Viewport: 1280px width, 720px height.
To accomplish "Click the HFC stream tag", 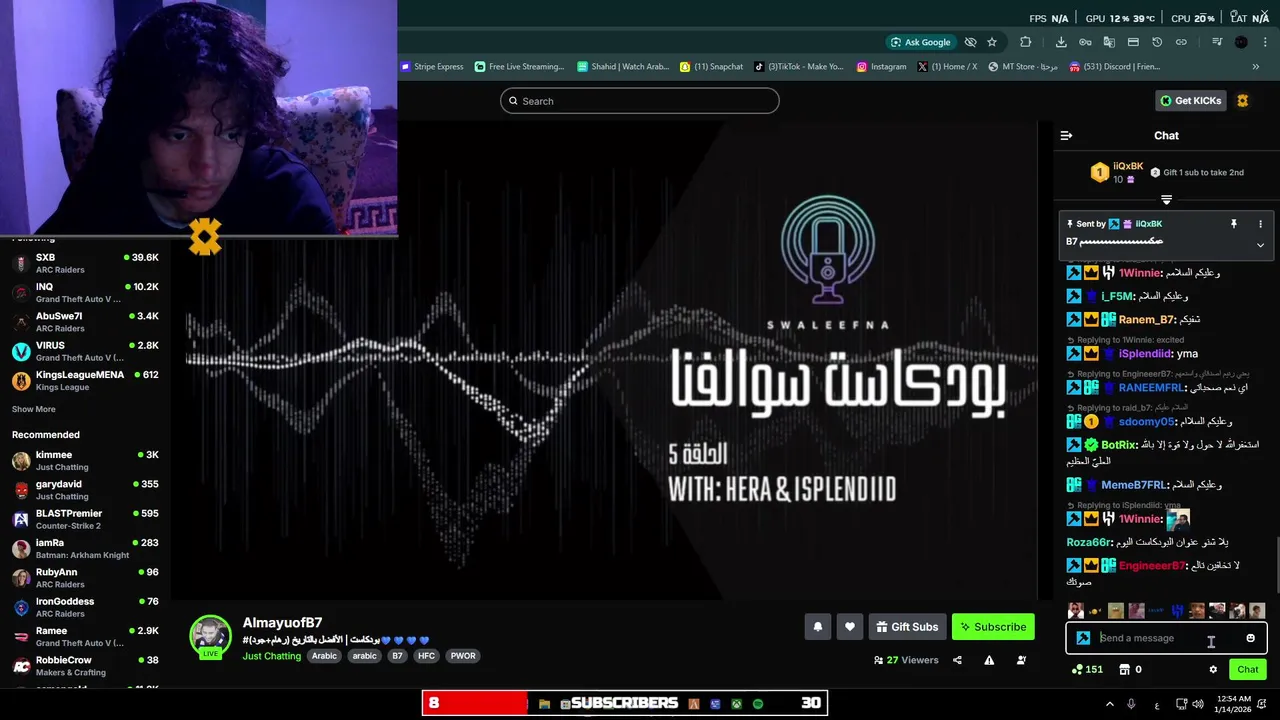I will pyautogui.click(x=426, y=656).
